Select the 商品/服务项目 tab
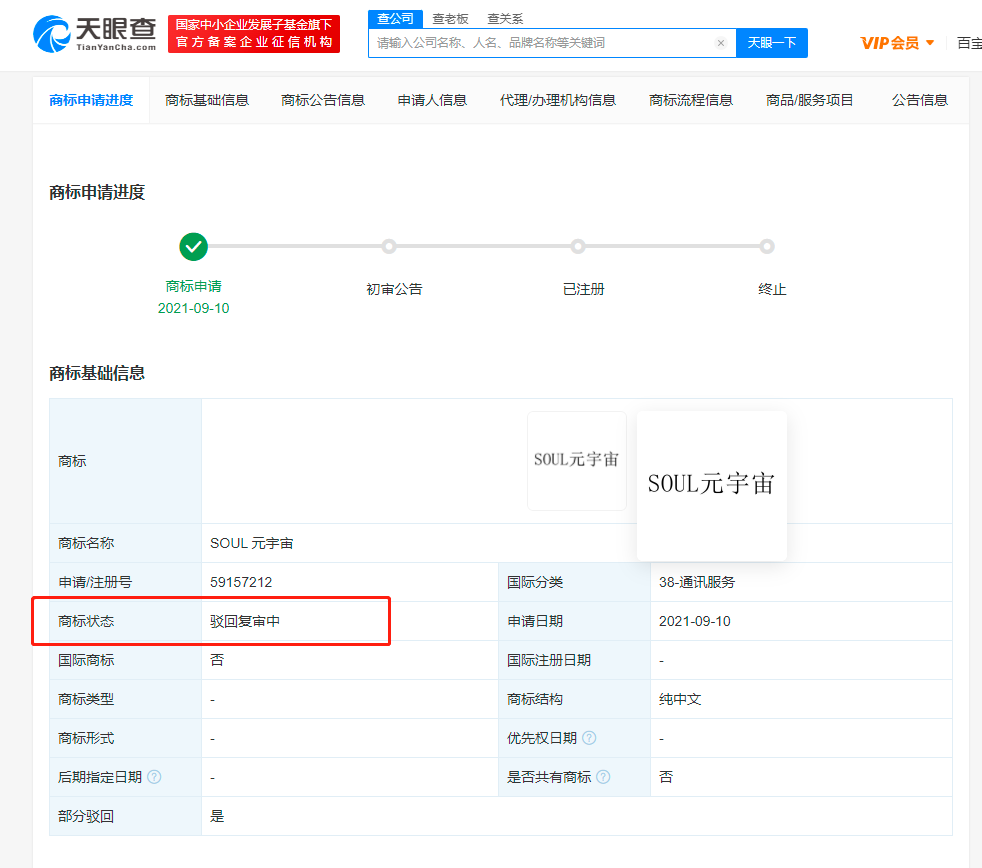The height and width of the screenshot is (868, 982). pyautogui.click(x=809, y=100)
